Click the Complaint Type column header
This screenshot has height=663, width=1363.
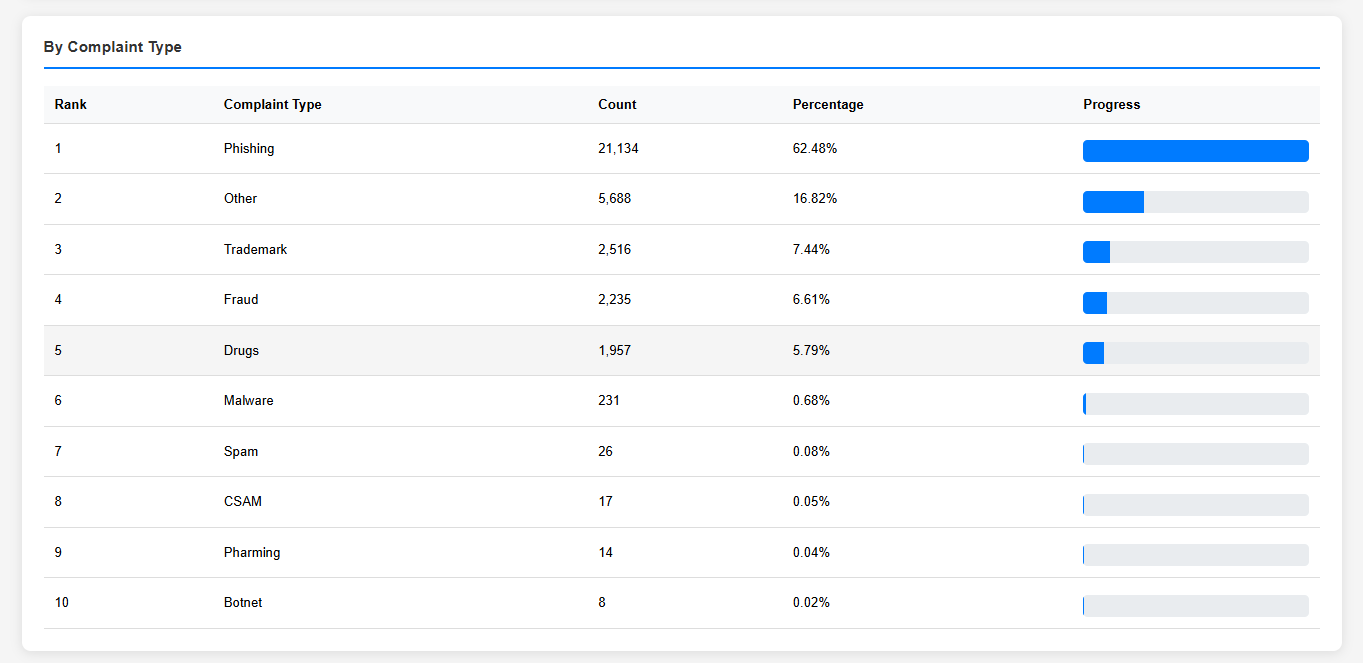tap(272, 105)
